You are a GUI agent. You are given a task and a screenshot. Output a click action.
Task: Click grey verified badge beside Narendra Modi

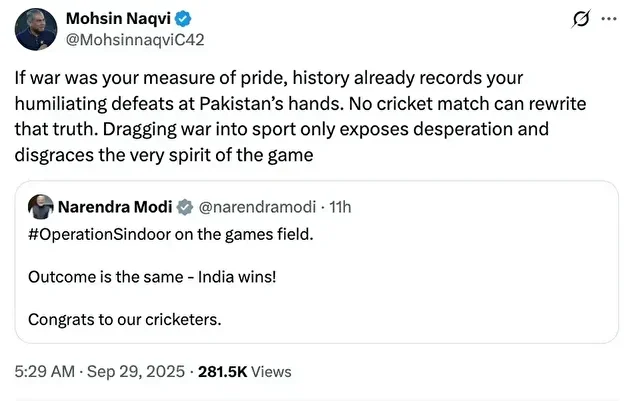(x=184, y=207)
